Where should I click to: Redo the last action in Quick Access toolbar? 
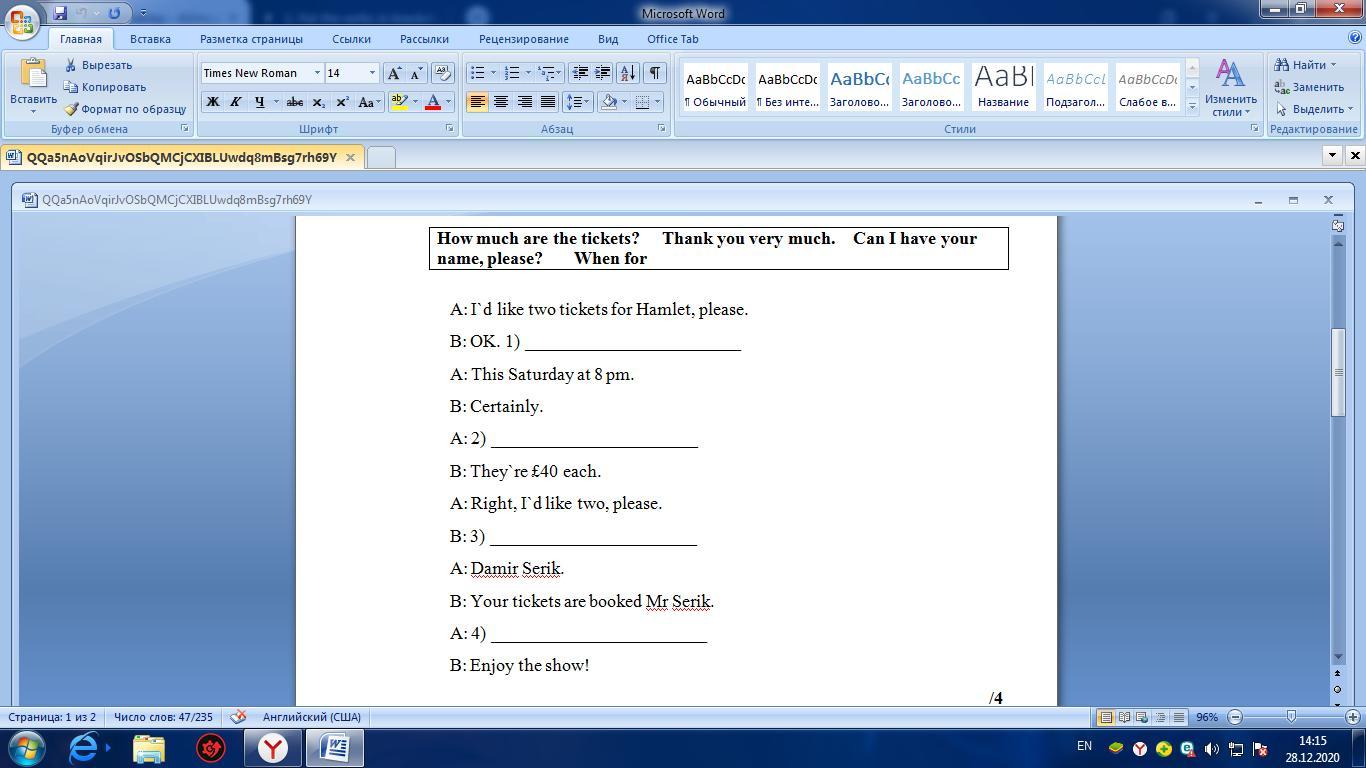coord(114,13)
